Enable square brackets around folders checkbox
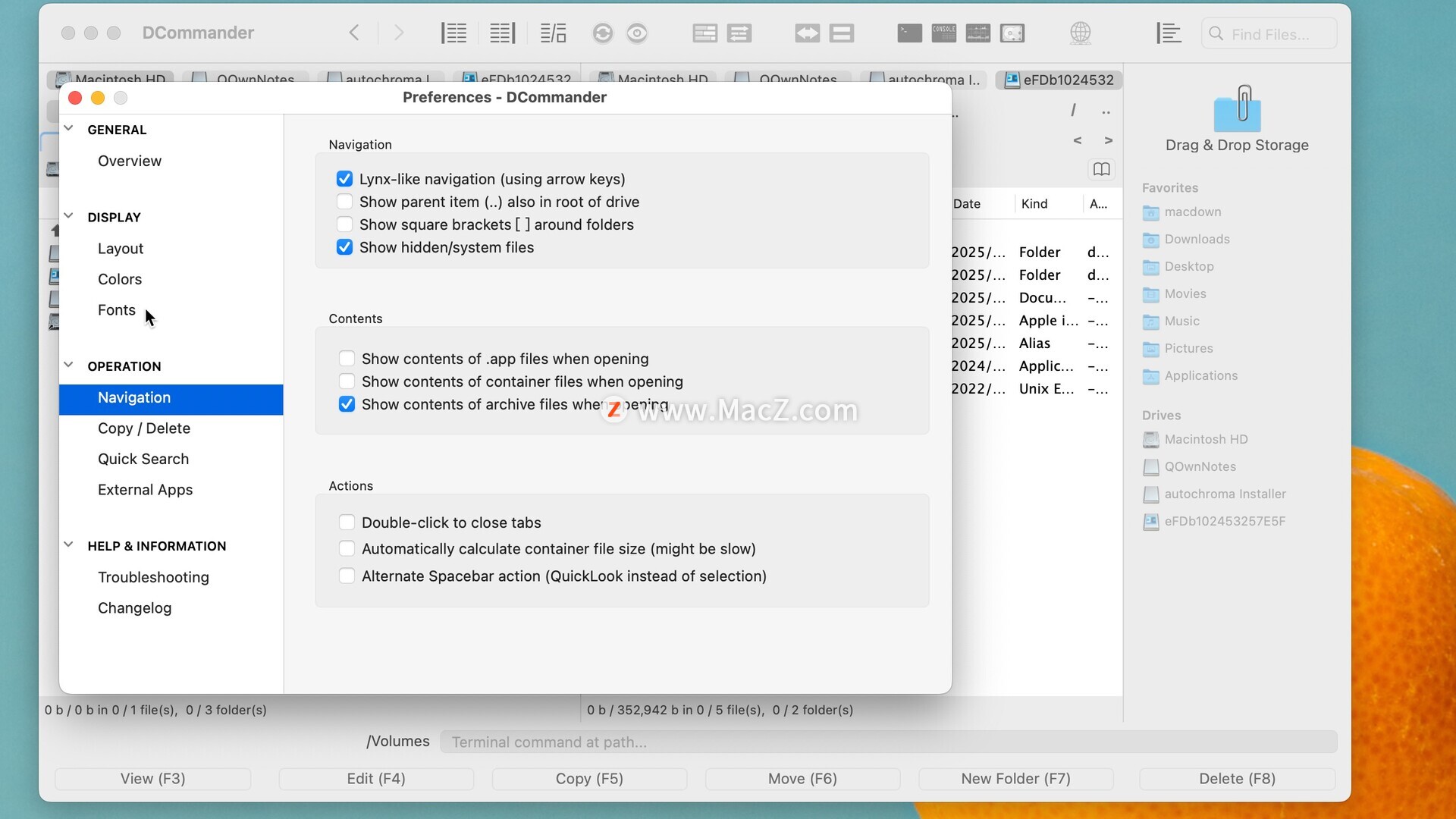This screenshot has width=1456, height=819. tap(344, 224)
